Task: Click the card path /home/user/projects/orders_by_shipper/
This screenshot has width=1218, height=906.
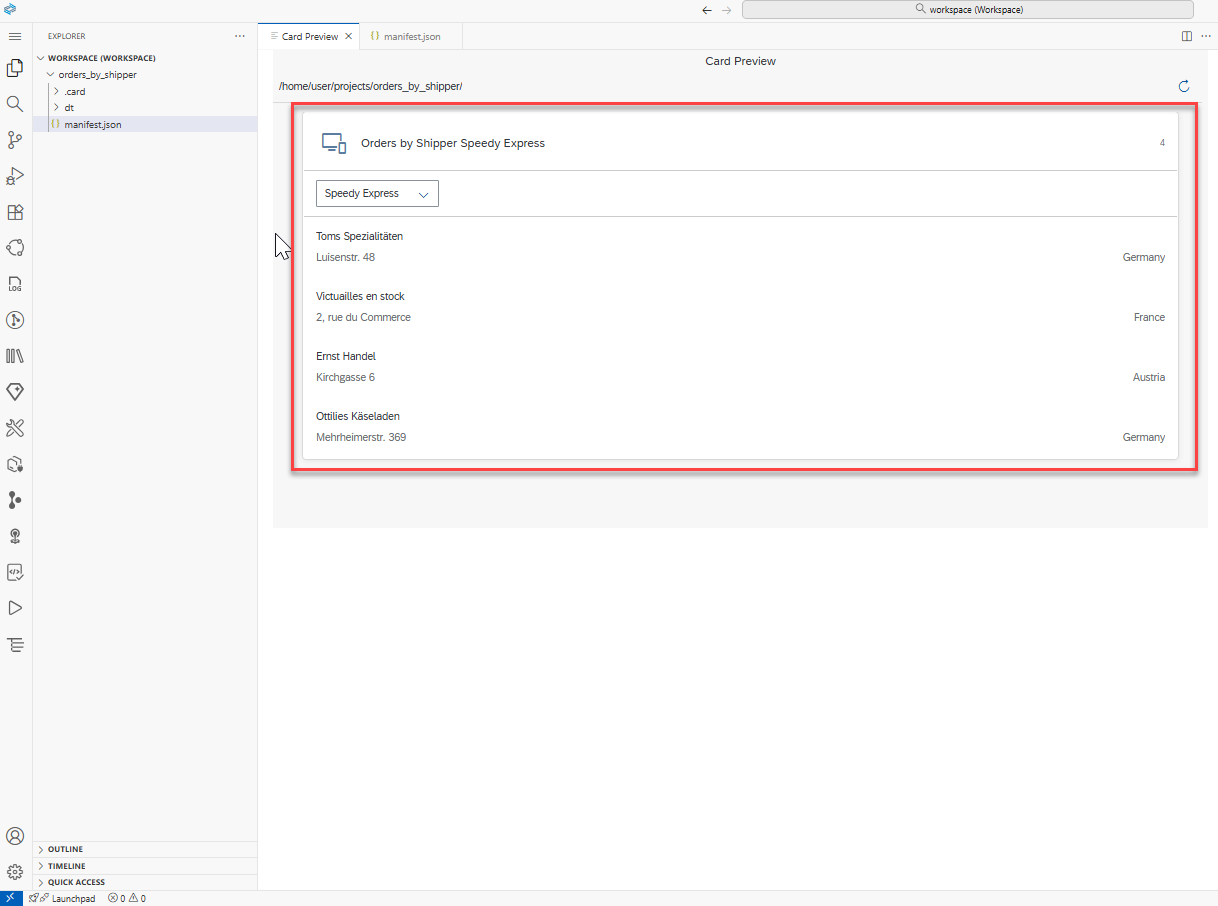Action: tap(371, 87)
